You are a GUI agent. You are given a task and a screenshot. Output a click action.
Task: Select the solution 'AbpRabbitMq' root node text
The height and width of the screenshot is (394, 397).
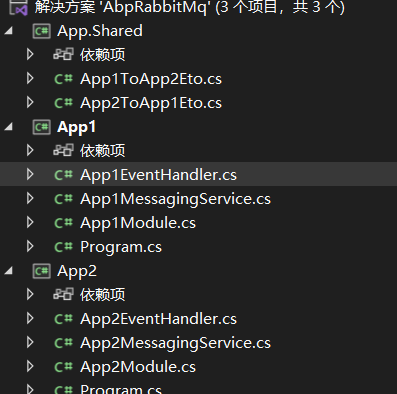tap(190, 7)
